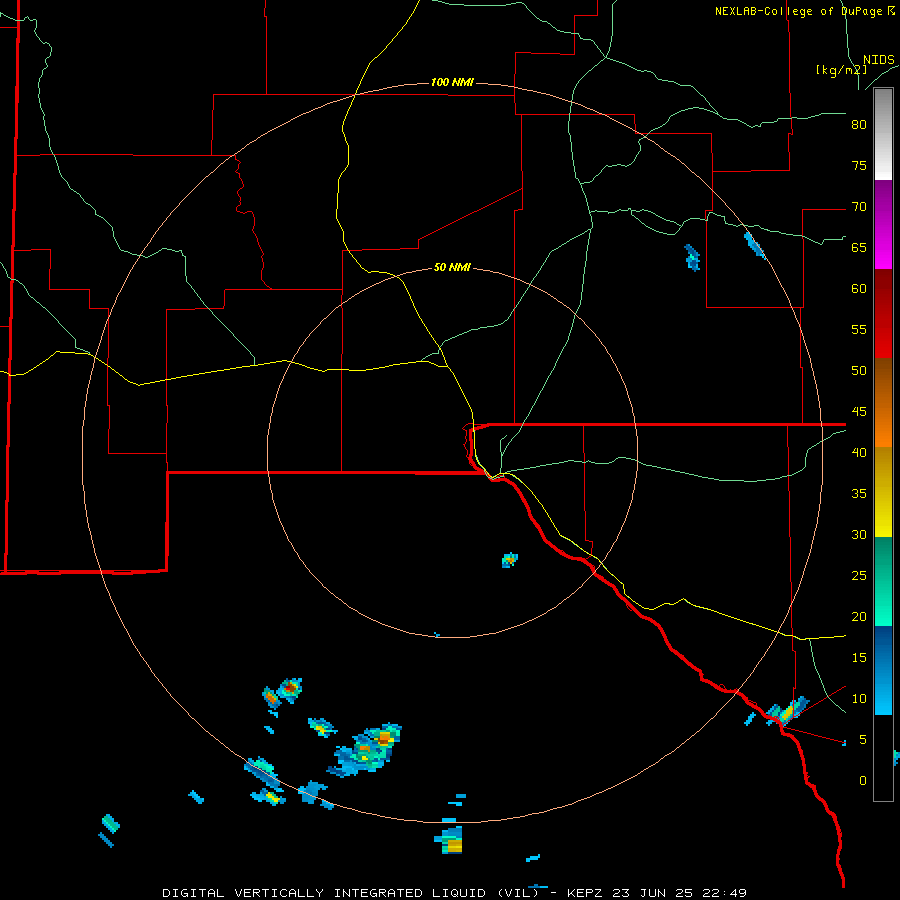Screen dimensions: 900x900
Task: Select the 100 NMI range ring label
Action: [452, 82]
